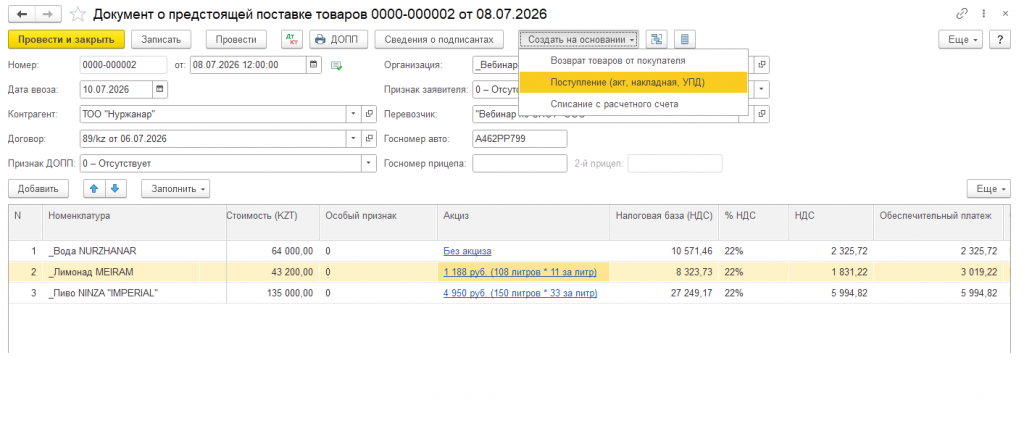Open table Еще menu
The image size is (1024, 421).
[x=989, y=189]
